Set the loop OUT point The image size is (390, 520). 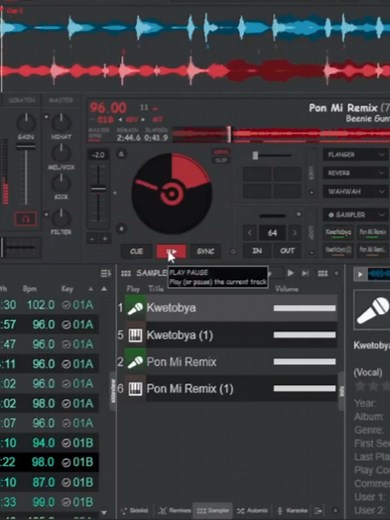[287, 251]
